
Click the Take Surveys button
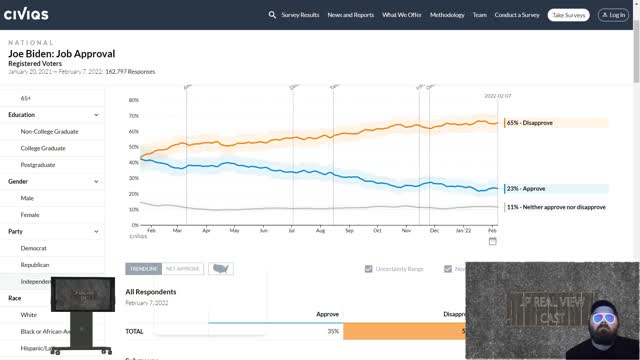569,15
